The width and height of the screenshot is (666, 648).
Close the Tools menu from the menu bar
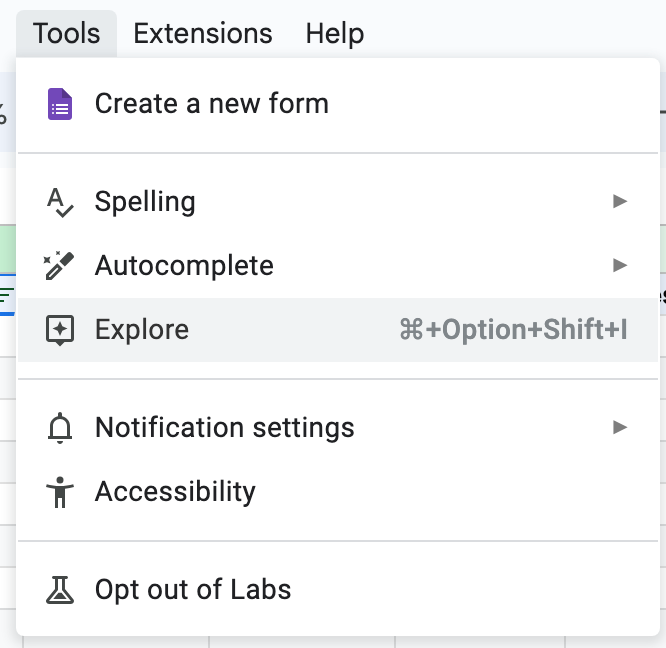pyautogui.click(x=66, y=33)
